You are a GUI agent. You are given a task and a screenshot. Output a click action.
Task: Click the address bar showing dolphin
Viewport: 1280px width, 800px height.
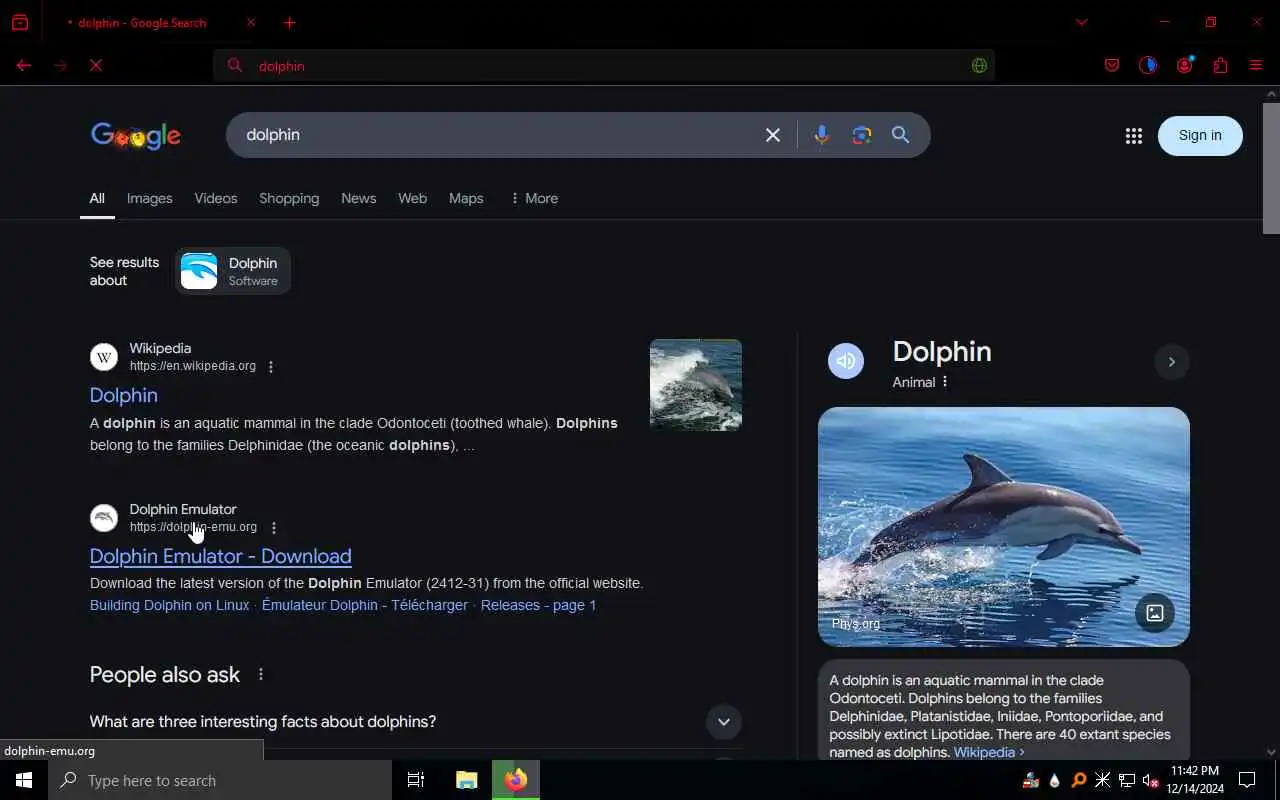(x=605, y=66)
